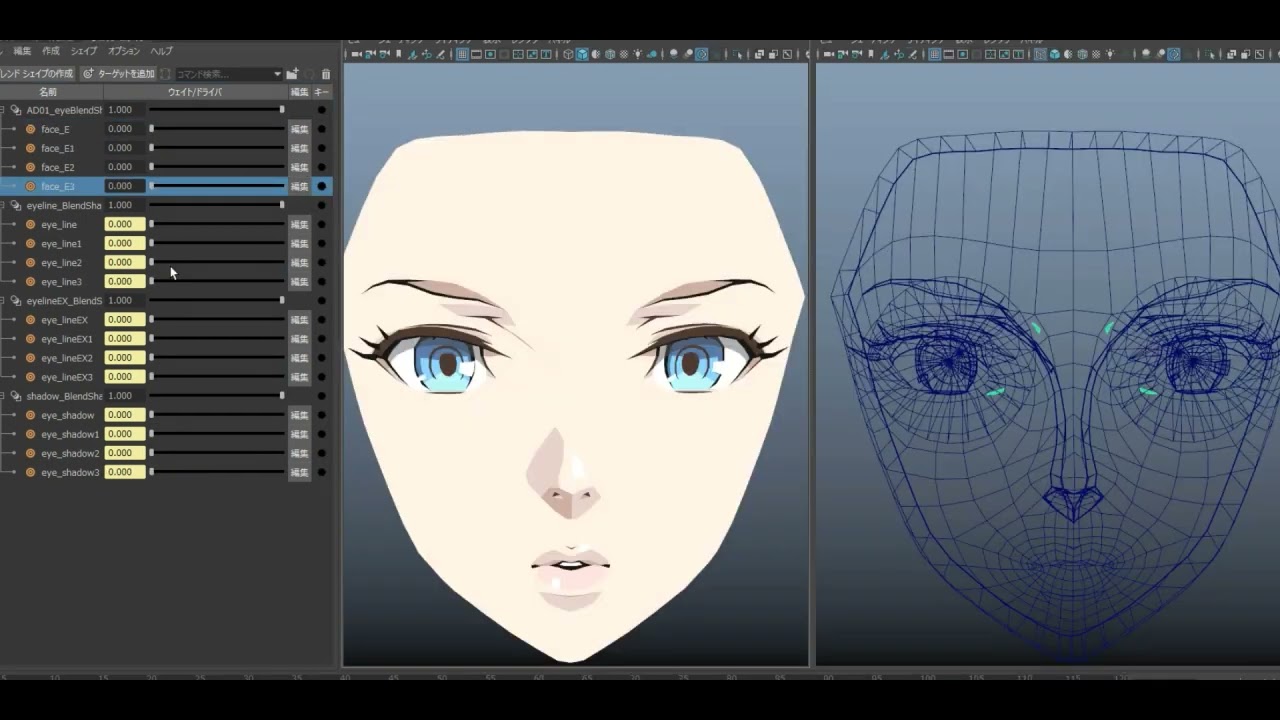Toggle safe title icon in right viewport
1280x720 pixels.
[x=1018, y=54]
